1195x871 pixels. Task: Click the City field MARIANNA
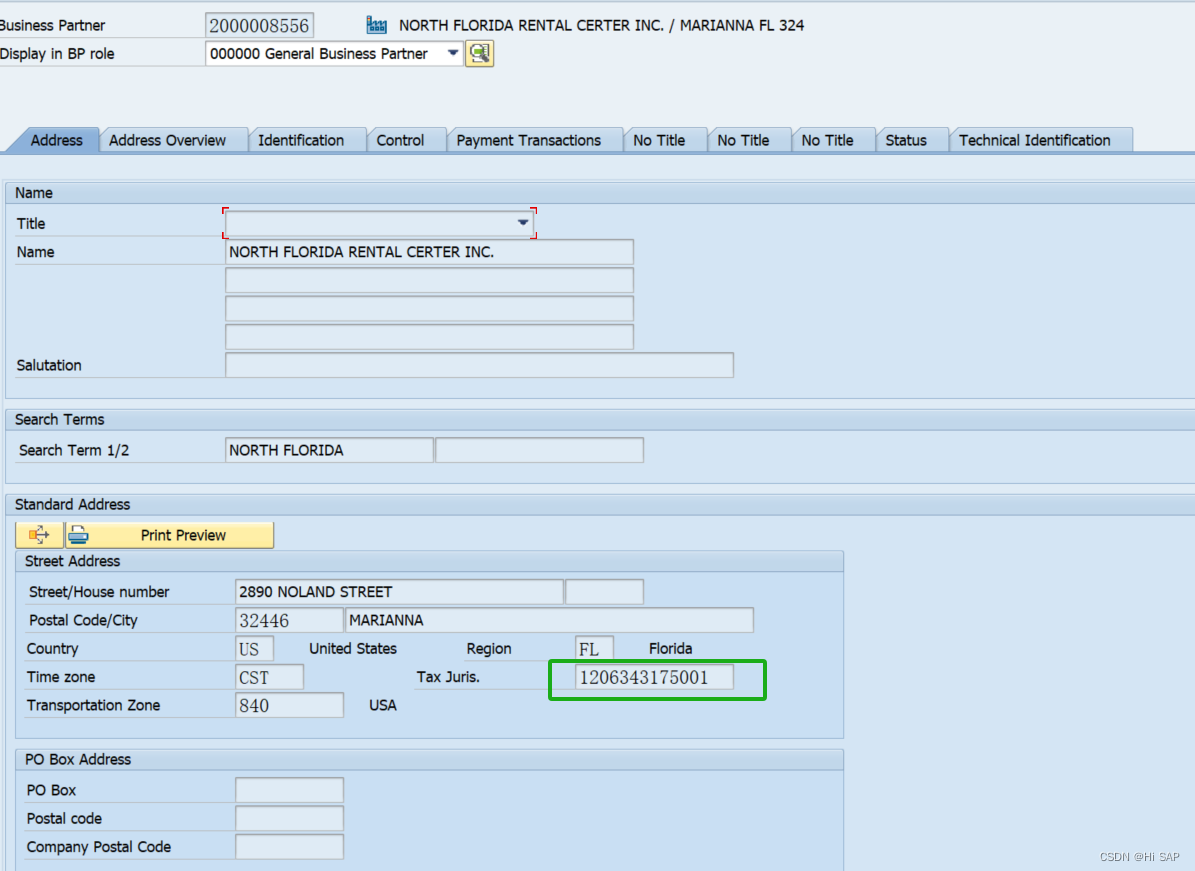click(x=549, y=620)
